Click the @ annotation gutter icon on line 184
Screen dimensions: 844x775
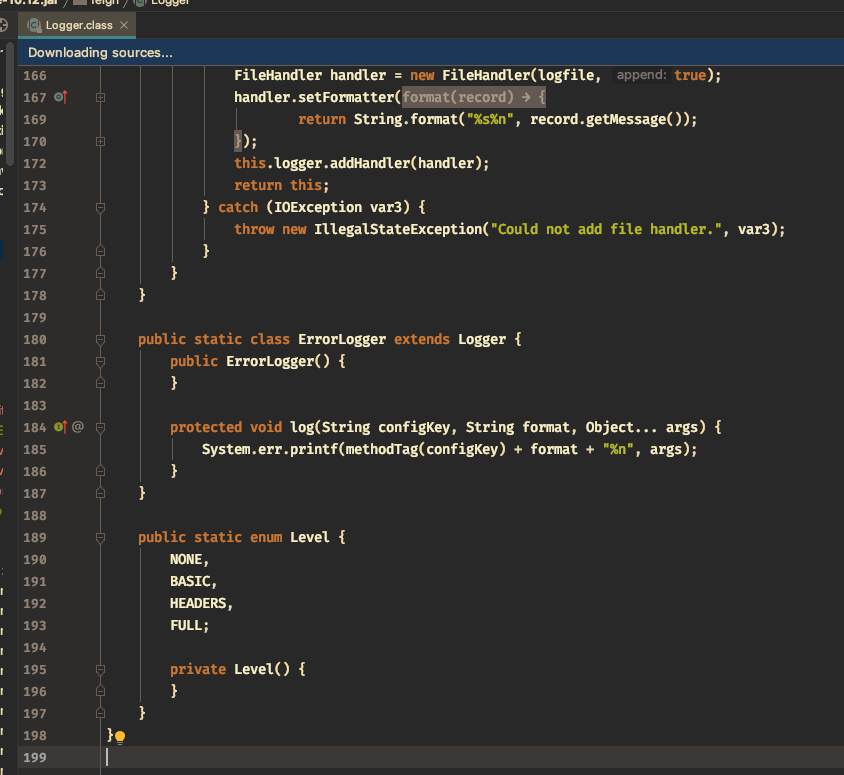(78, 427)
